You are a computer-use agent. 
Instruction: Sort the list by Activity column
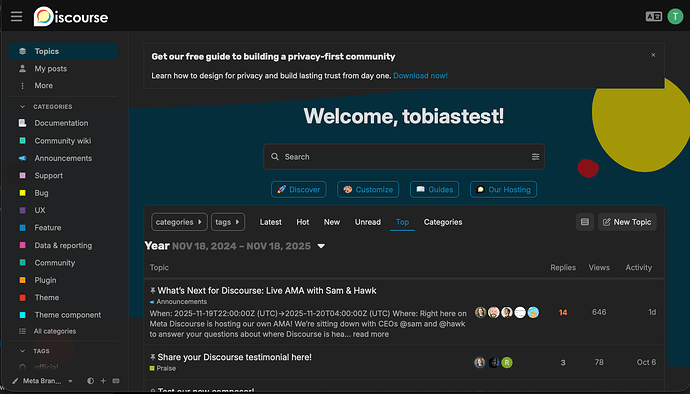639,268
